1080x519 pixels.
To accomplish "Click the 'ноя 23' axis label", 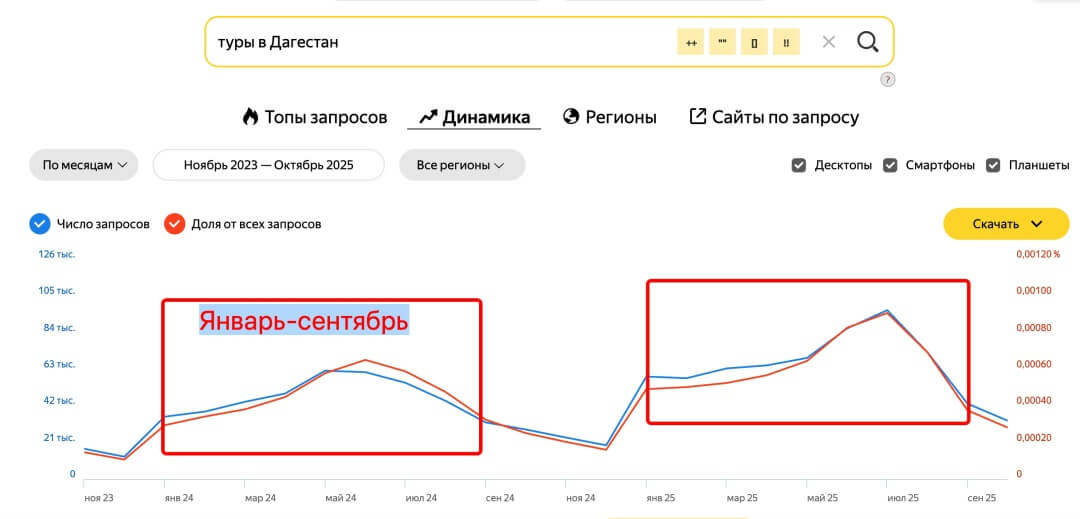I will tap(98, 498).
